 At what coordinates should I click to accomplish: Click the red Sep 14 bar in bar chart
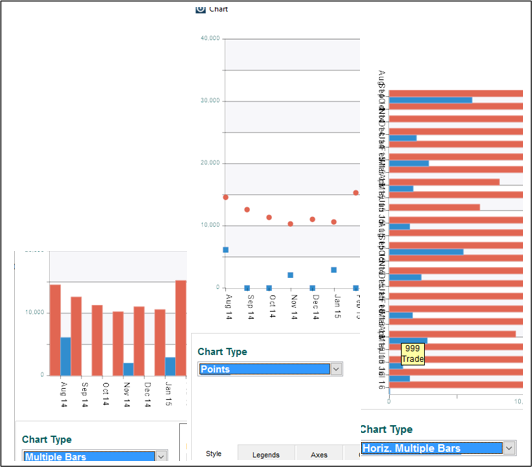(76, 336)
